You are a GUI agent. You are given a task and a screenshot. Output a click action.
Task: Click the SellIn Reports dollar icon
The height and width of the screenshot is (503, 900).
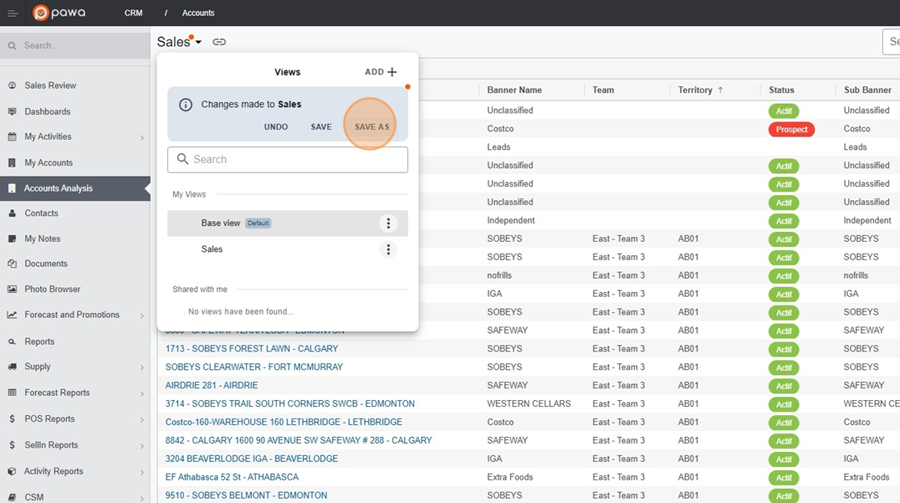click(12, 445)
